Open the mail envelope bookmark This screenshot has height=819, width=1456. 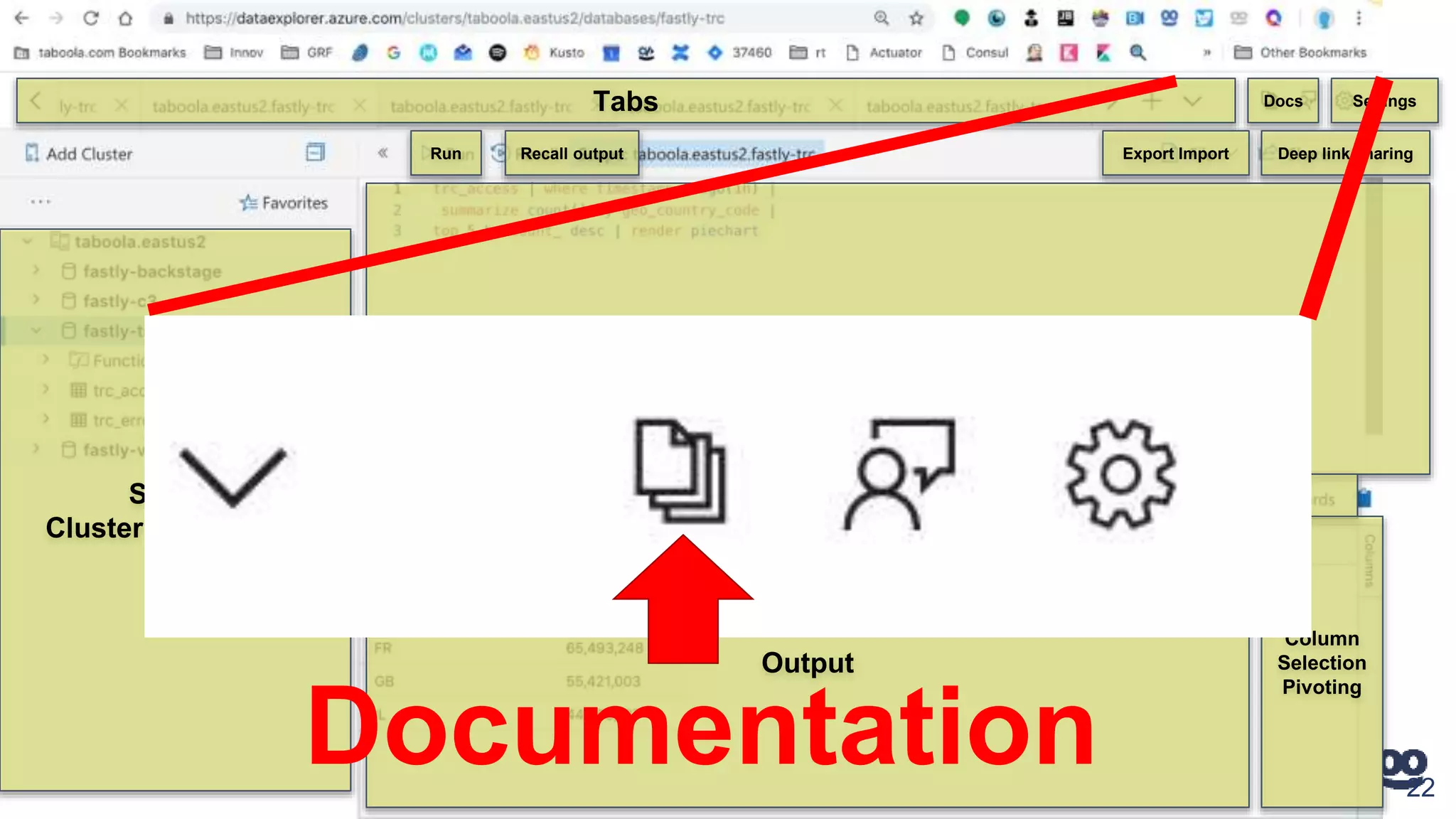pos(463,53)
